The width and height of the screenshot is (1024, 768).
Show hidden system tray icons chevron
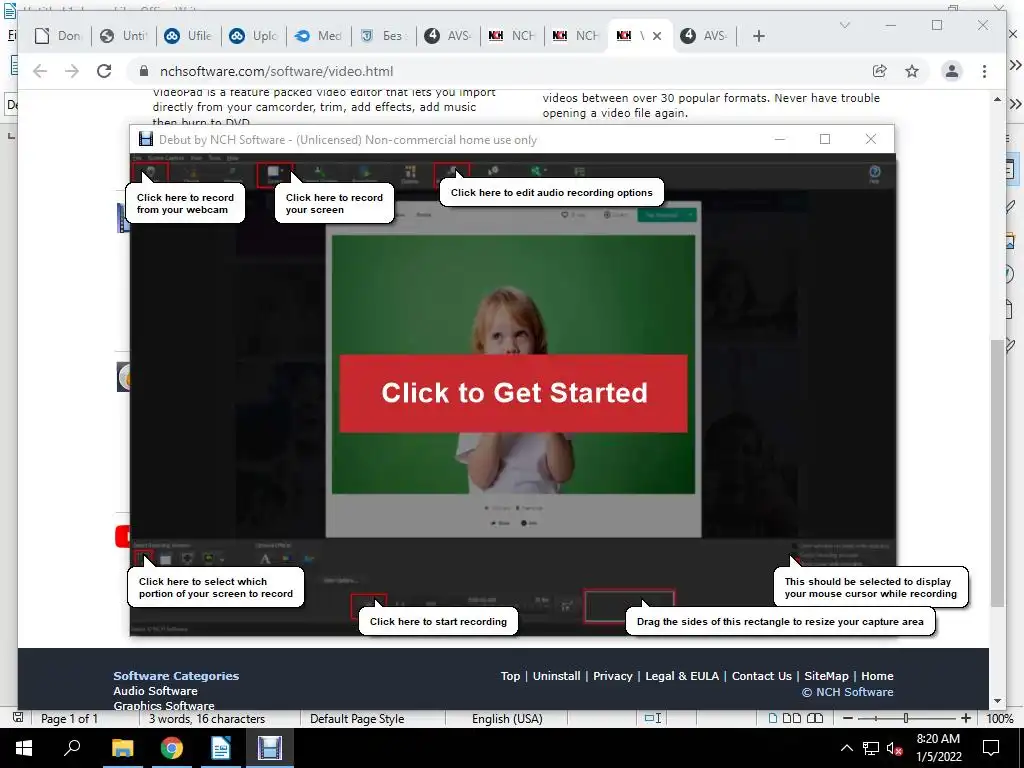[846, 748]
